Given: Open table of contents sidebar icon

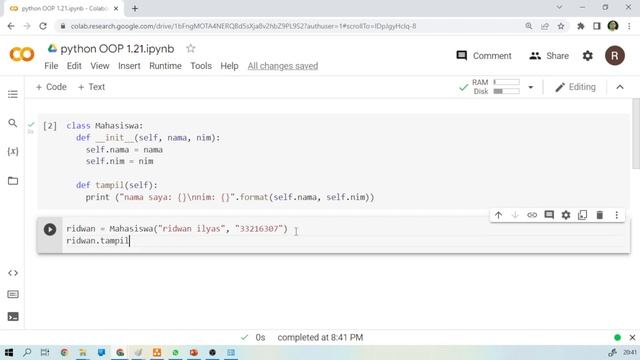Looking at the screenshot, I should pyautogui.click(x=13, y=94).
